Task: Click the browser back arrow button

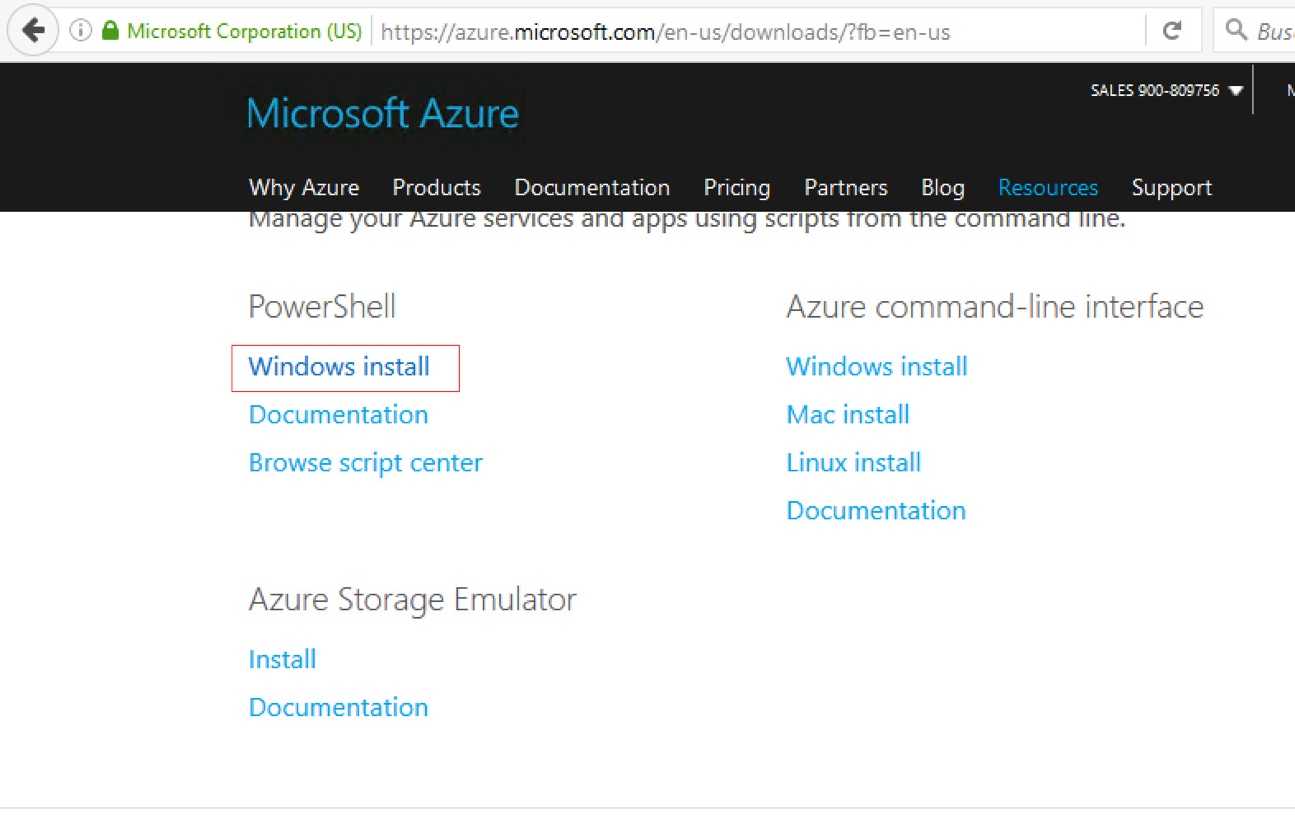Action: (33, 31)
